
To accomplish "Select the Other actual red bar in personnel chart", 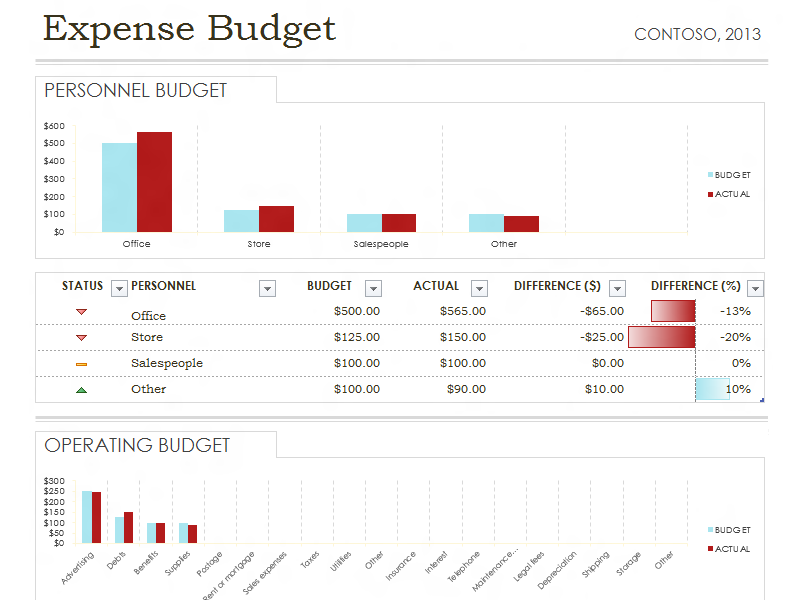I will pos(521,224).
